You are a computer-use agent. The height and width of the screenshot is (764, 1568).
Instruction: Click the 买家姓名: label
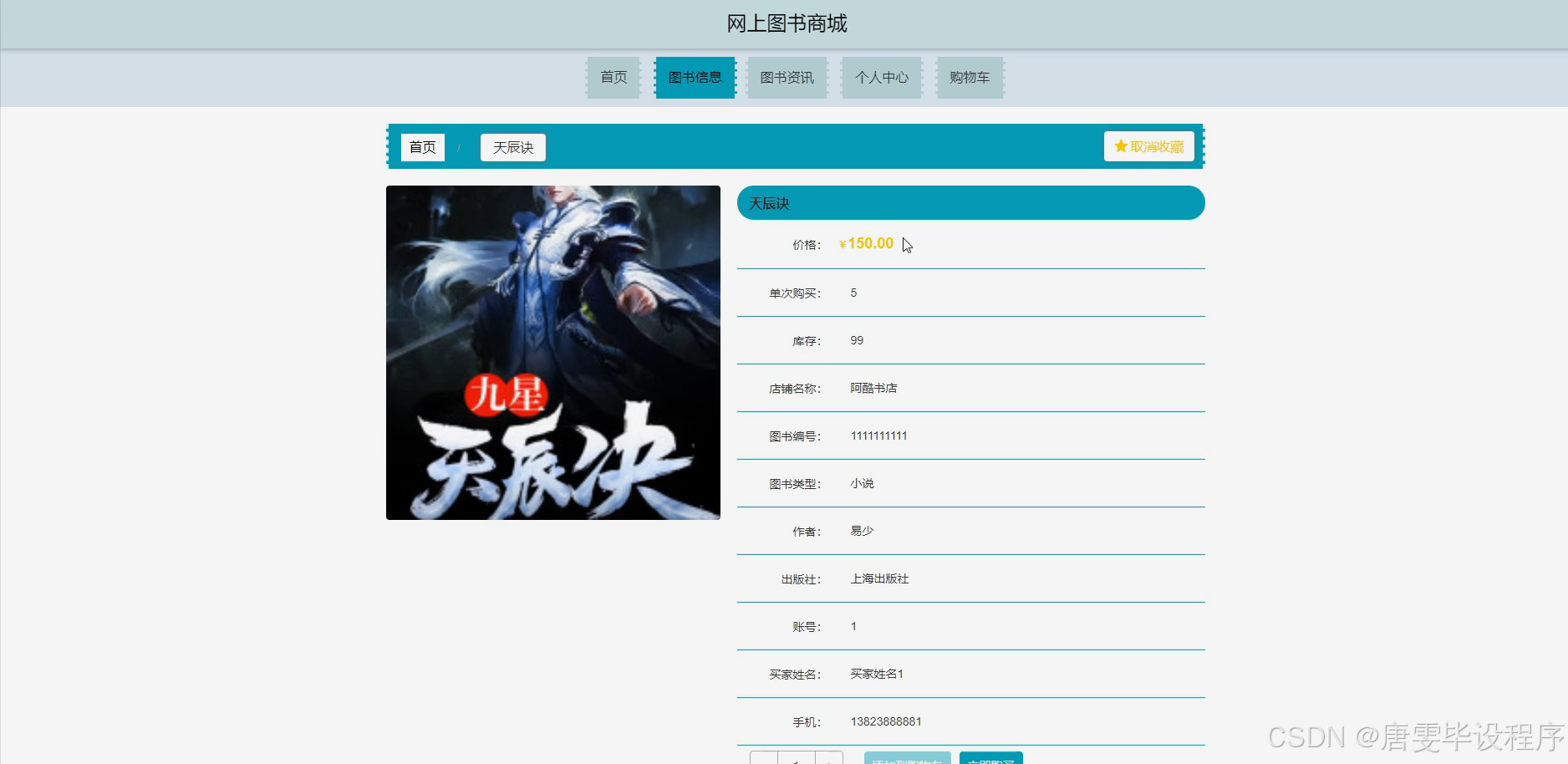coord(795,675)
